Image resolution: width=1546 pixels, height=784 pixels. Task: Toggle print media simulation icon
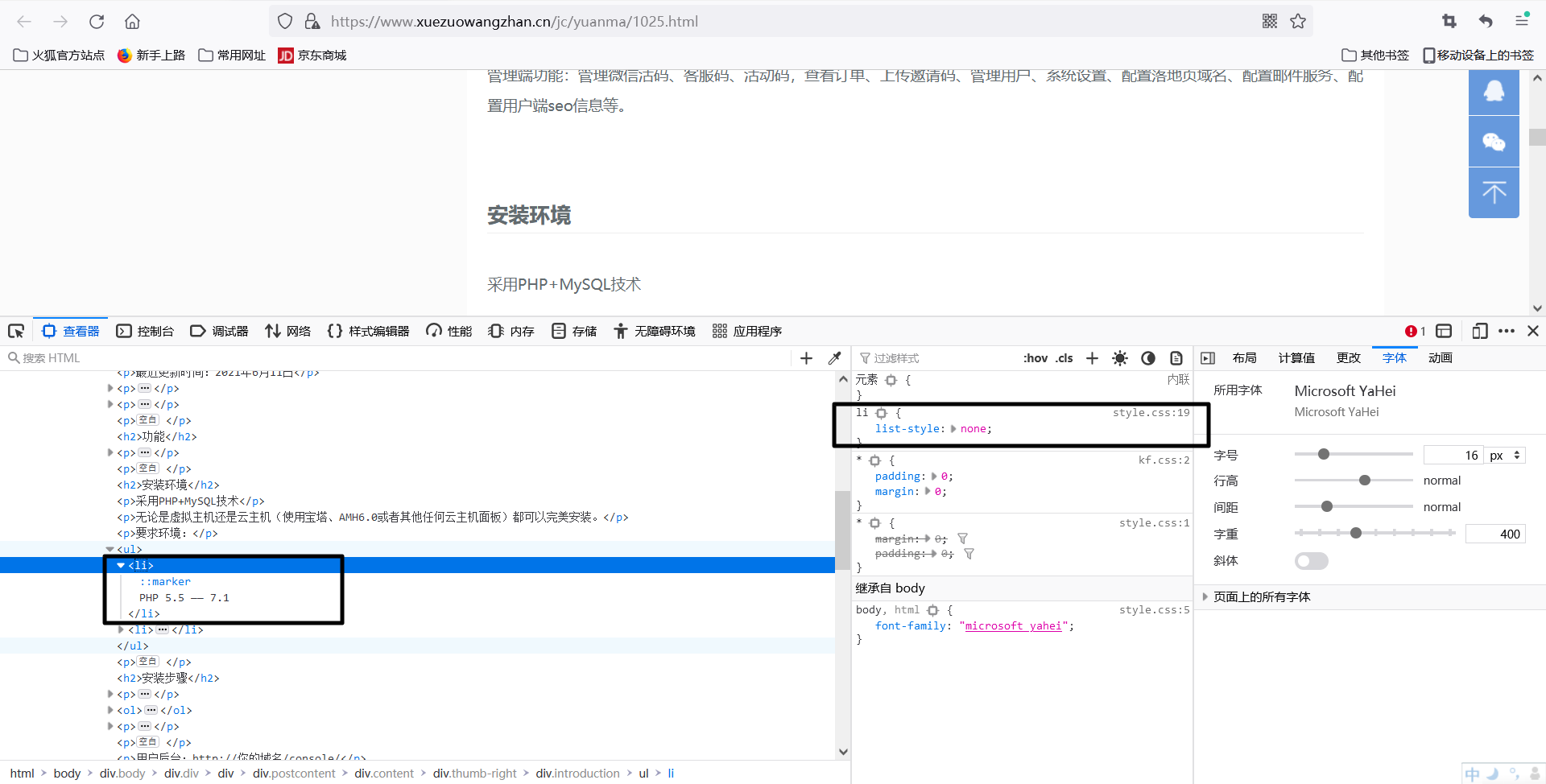coord(1176,358)
